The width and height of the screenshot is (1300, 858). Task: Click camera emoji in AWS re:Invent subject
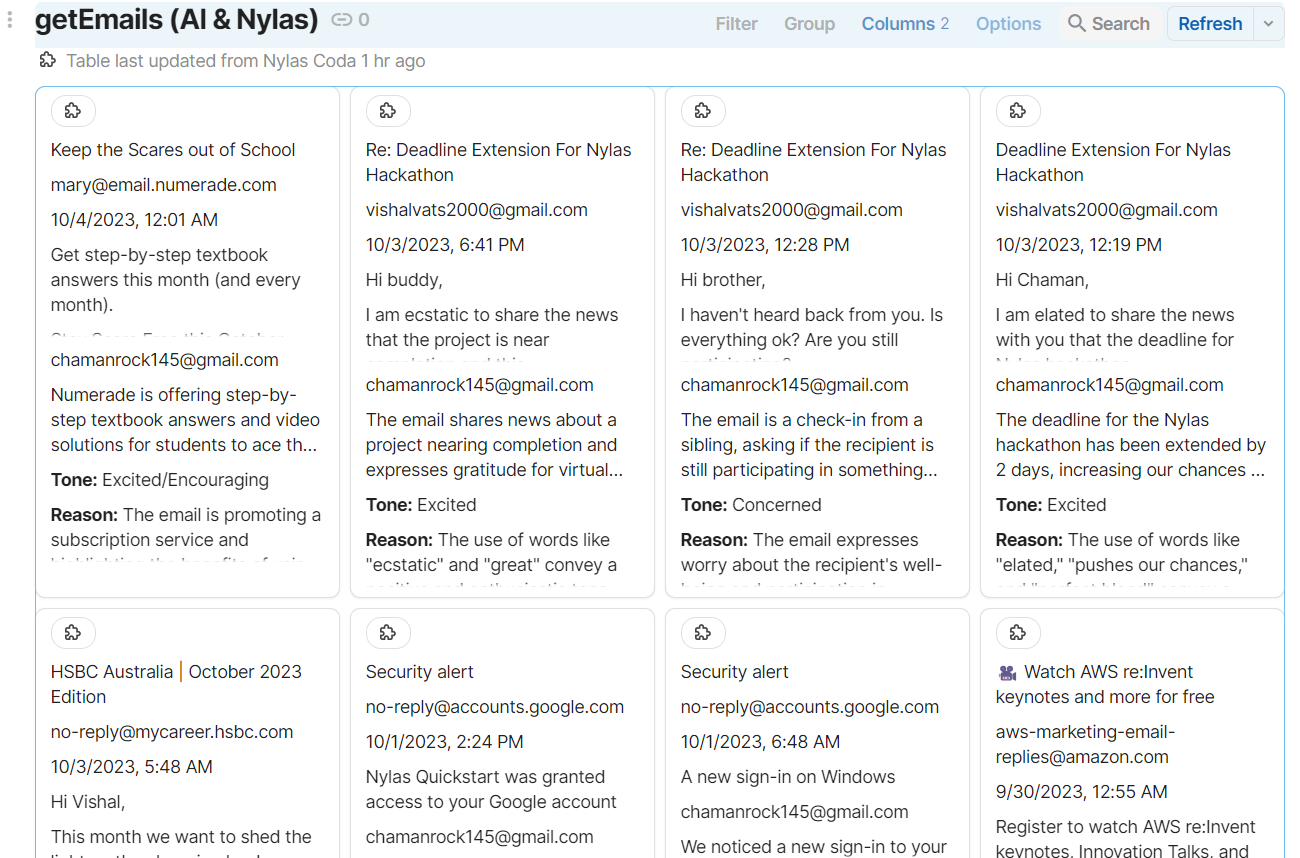(x=1007, y=673)
